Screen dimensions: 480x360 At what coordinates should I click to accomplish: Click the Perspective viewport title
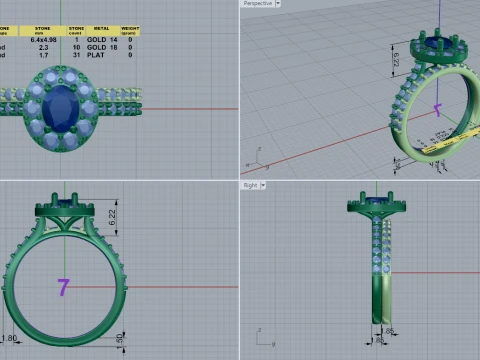pos(258,3)
